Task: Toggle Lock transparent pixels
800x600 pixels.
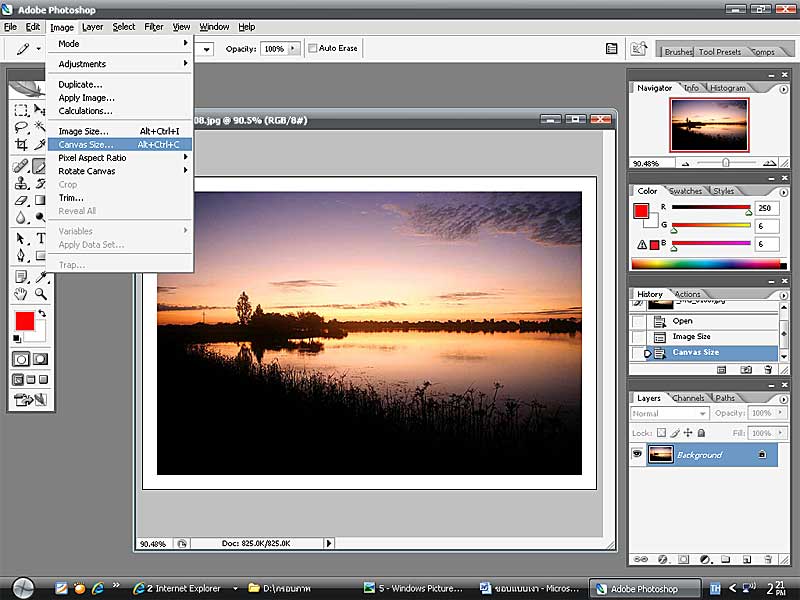Action: [x=661, y=433]
